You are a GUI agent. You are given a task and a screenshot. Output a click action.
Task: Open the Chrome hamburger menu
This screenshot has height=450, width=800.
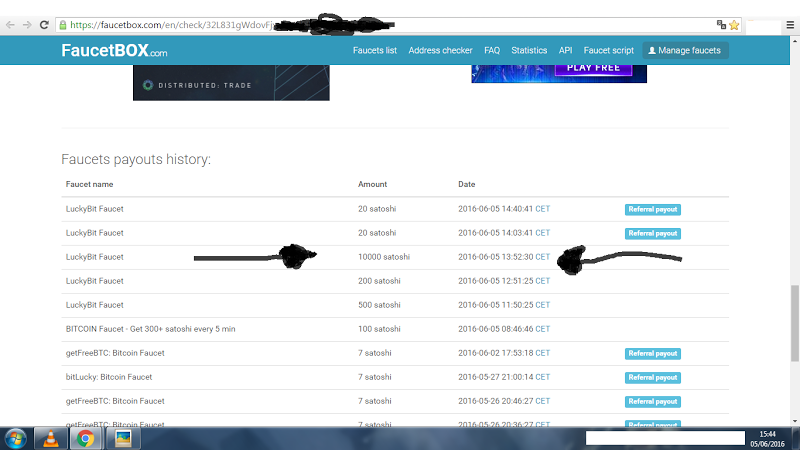[789, 24]
